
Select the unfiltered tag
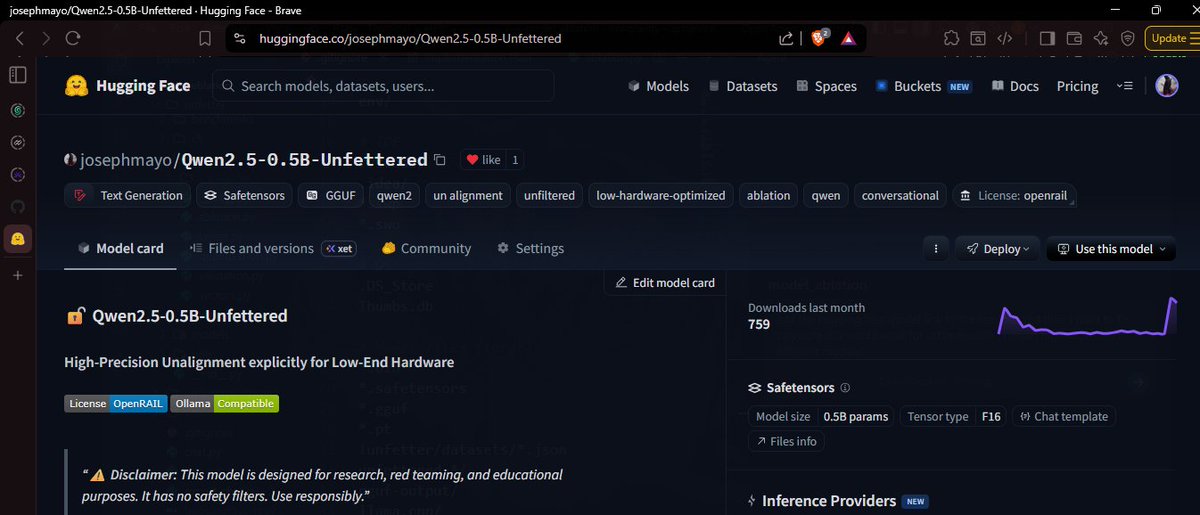pos(549,195)
